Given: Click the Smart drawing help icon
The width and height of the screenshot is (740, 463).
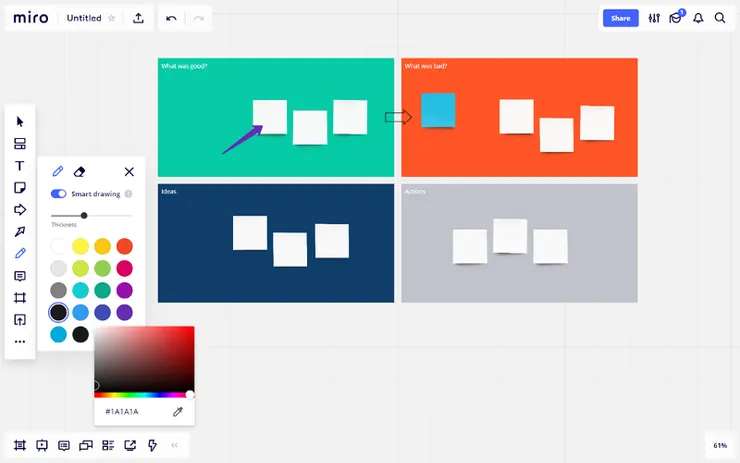Looking at the screenshot, I should [128, 194].
